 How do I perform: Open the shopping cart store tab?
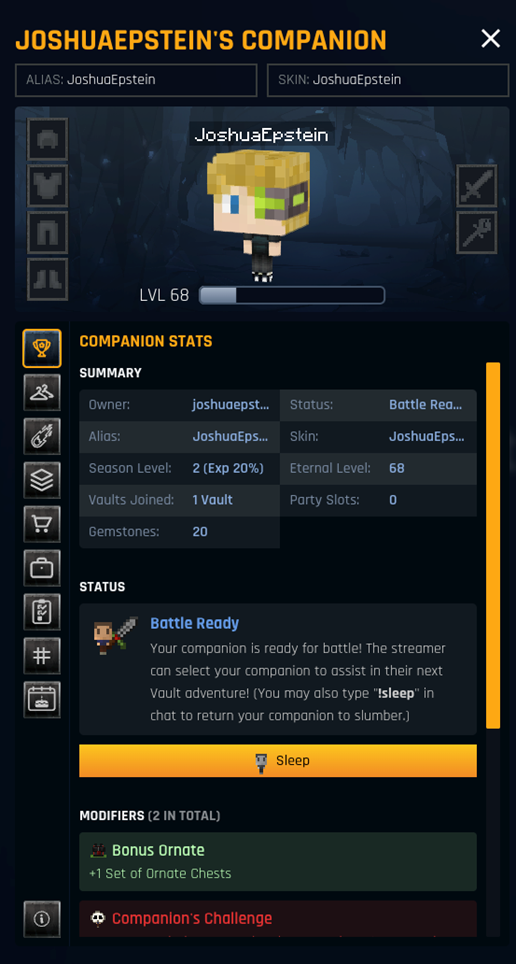click(42, 524)
